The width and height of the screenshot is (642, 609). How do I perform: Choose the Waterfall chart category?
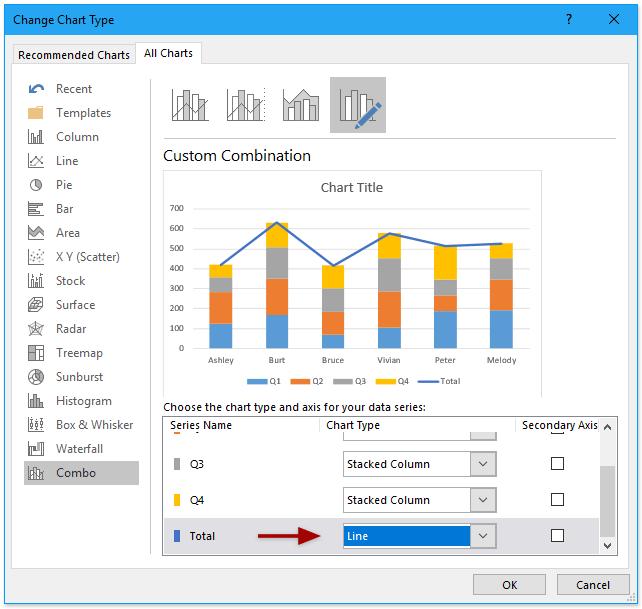coord(79,449)
